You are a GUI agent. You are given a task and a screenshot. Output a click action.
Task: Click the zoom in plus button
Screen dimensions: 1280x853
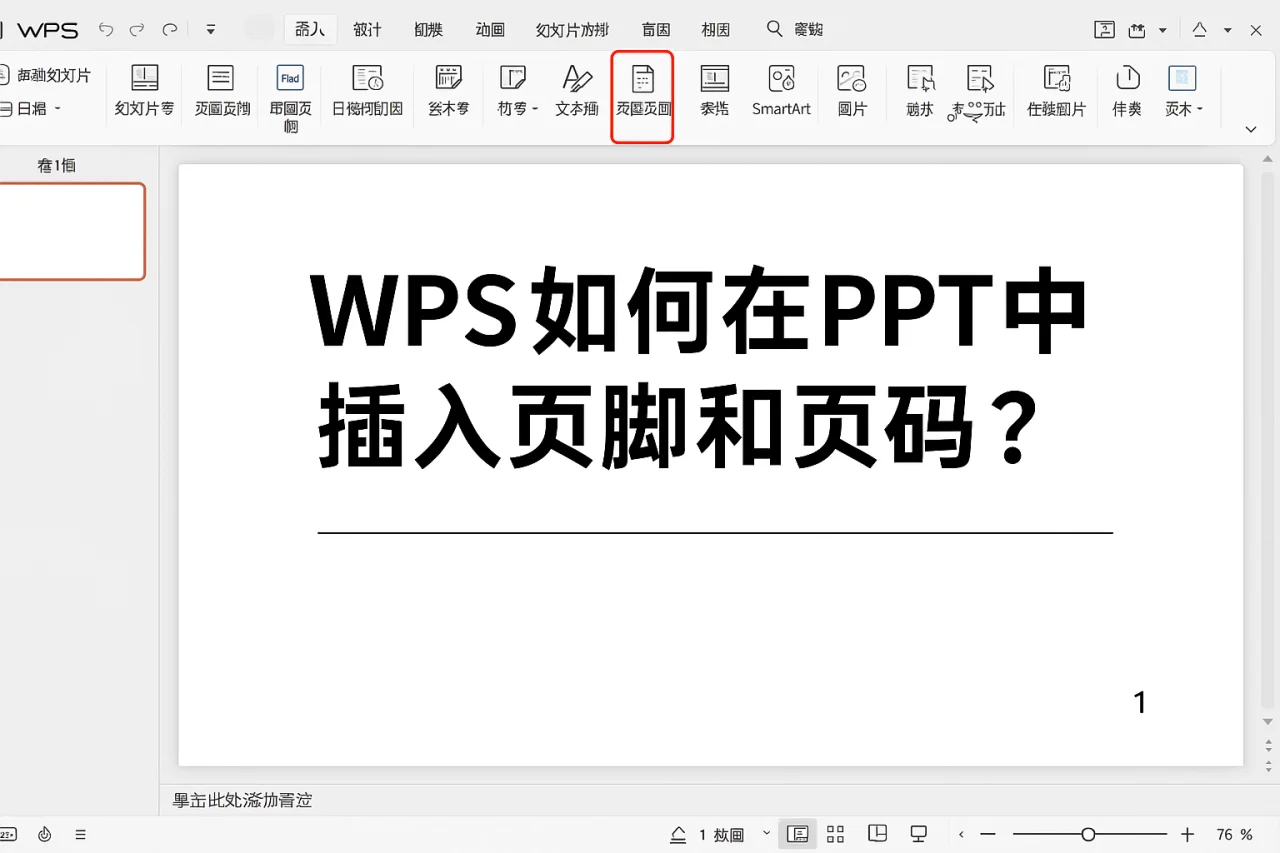1186,833
